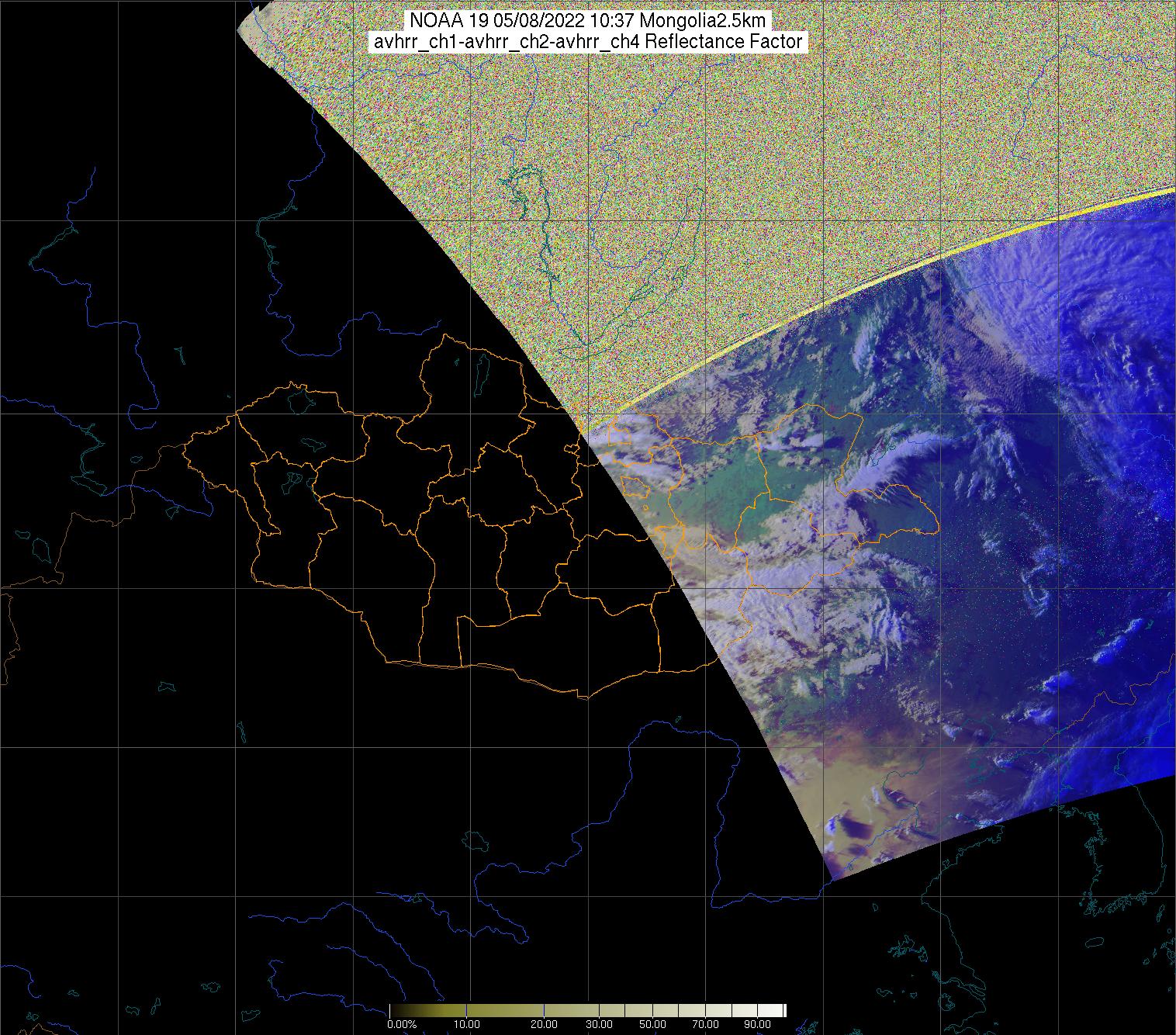The image size is (1176, 1035).
Task: Click the 'NOAA 19 05/08/2022 10:37 Mongolia2.5km' title
Action: point(587,21)
